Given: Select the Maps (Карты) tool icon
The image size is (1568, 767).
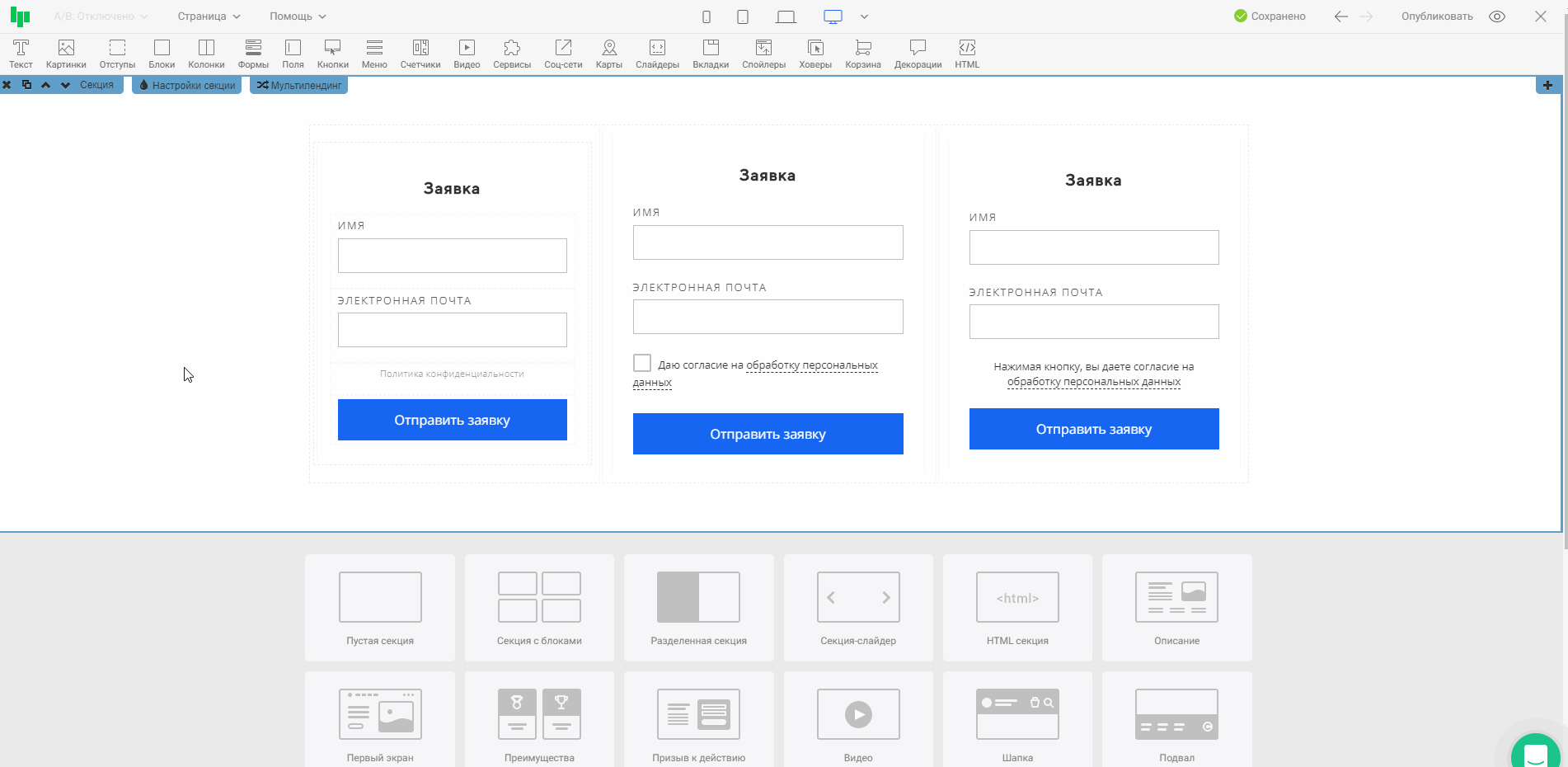Looking at the screenshot, I should 609,54.
